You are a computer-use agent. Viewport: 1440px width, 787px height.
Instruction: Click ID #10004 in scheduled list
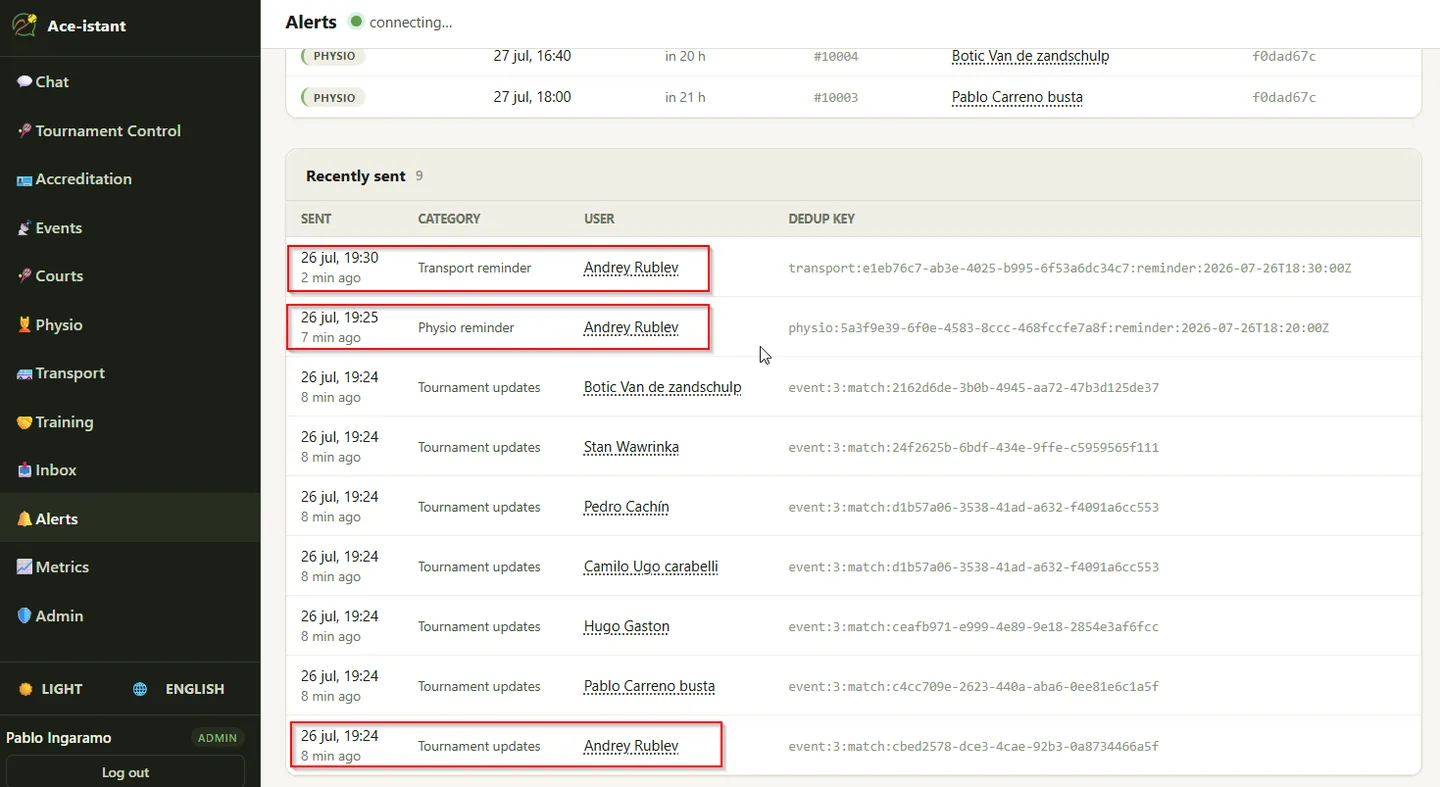835,57
